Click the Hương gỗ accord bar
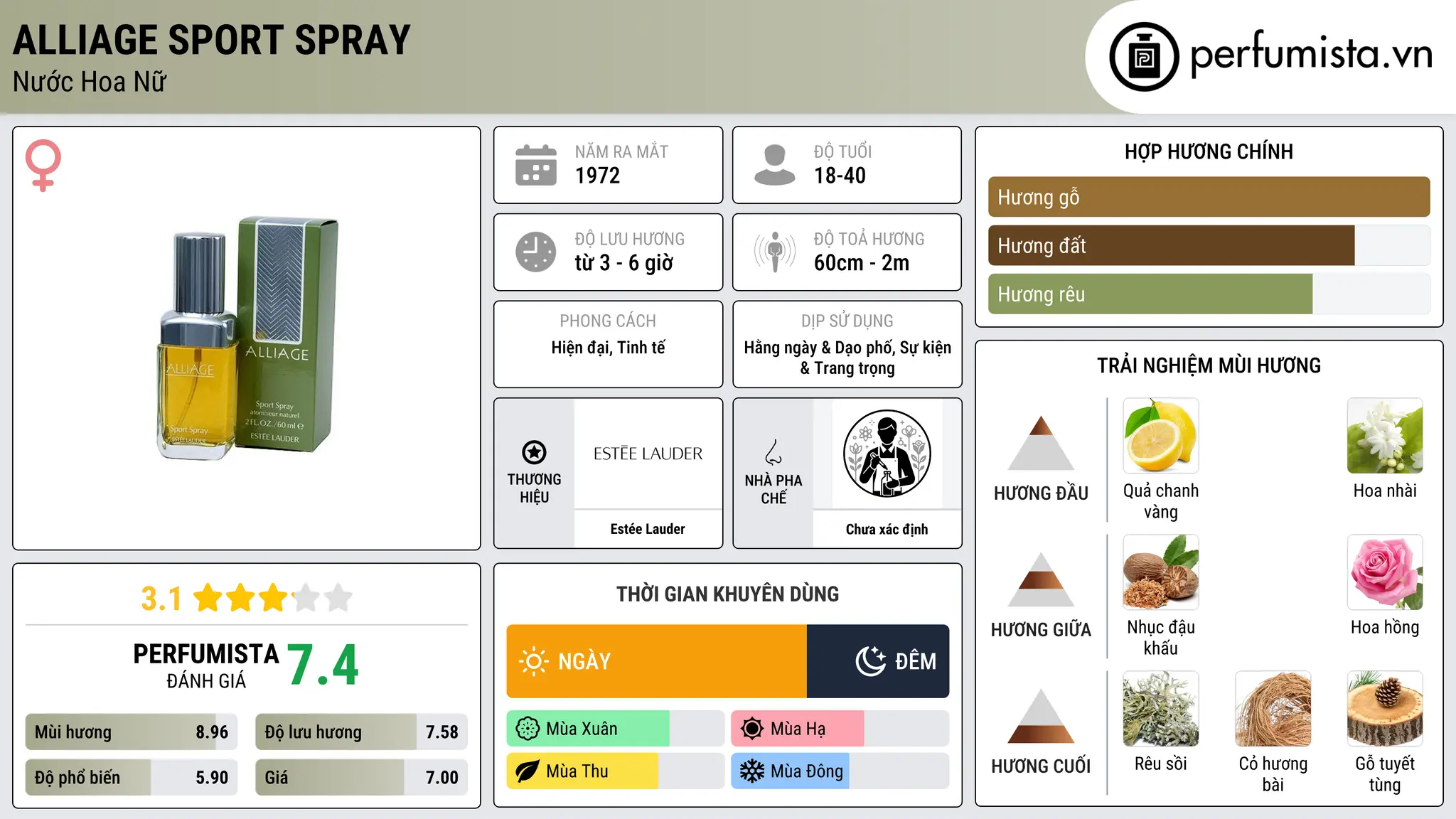The width and height of the screenshot is (1456, 819). (x=1209, y=197)
